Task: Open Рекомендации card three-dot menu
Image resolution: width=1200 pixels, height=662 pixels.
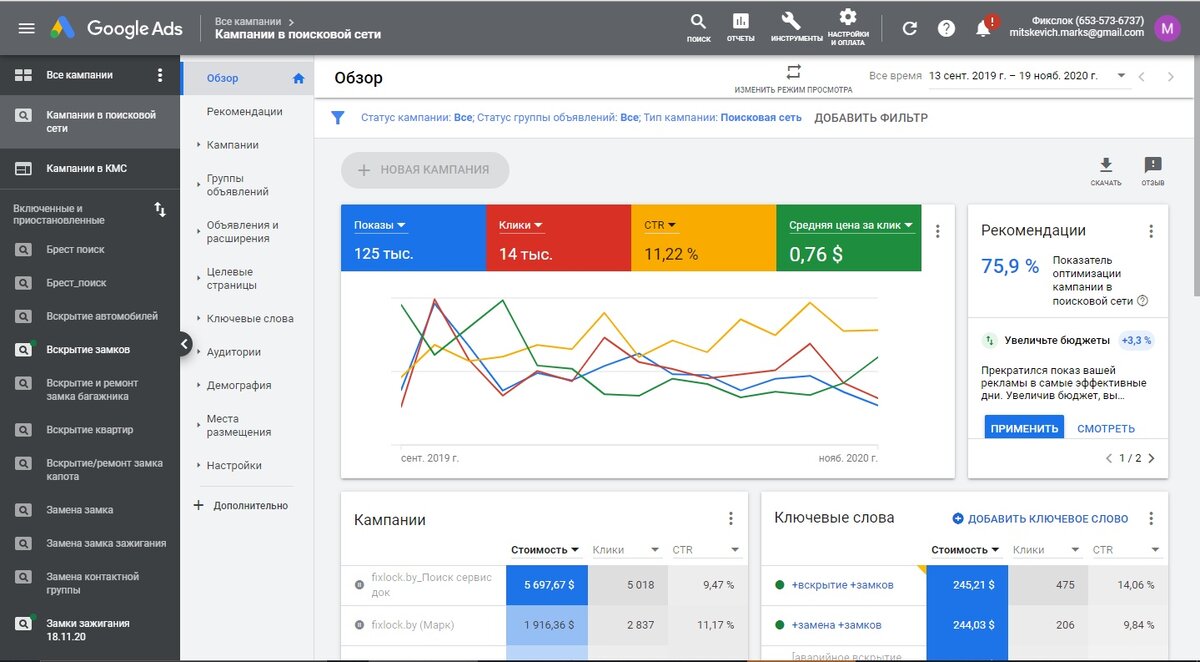Action: (1151, 231)
